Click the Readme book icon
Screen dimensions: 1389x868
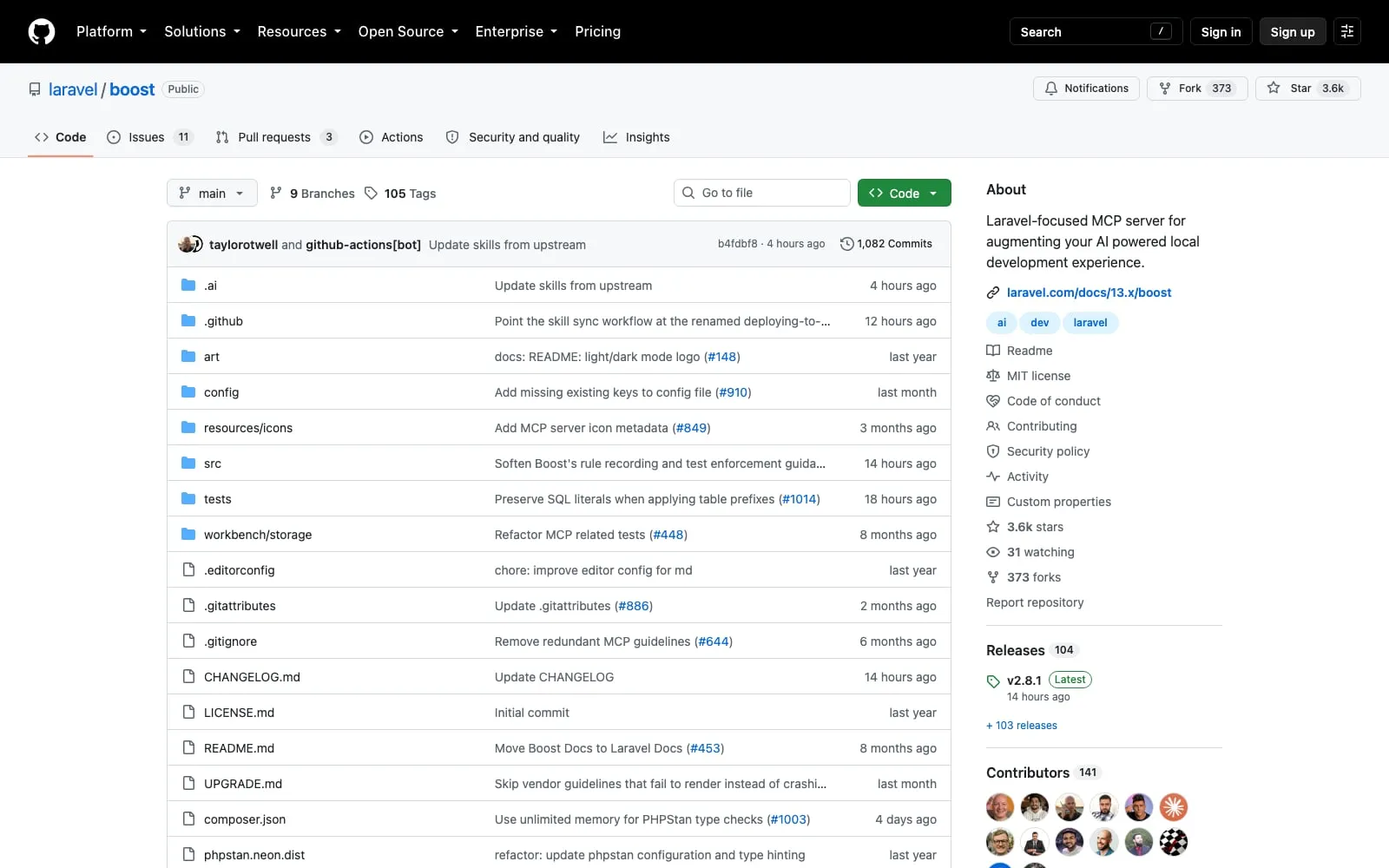click(993, 351)
